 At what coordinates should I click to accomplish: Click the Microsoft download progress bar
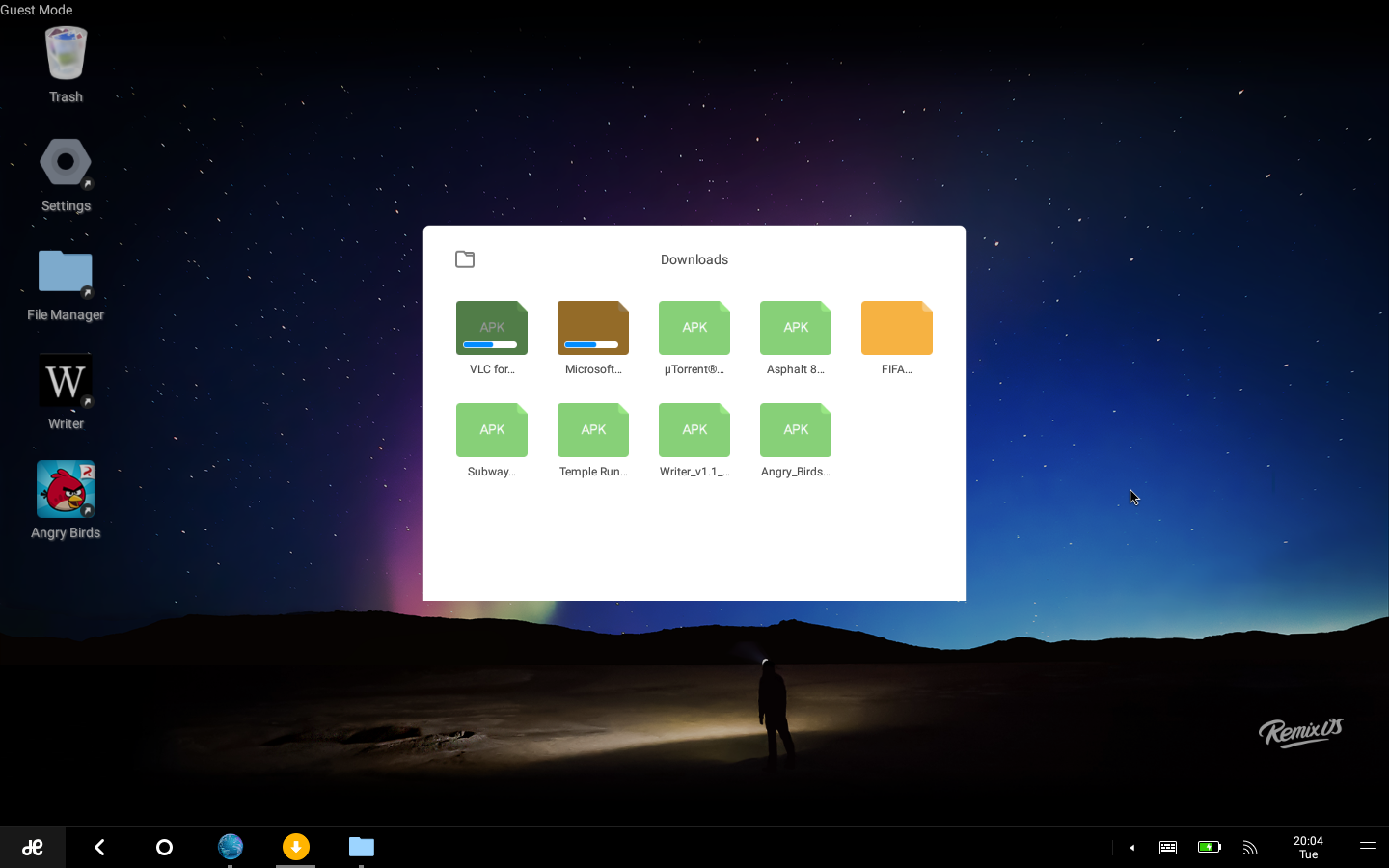tap(591, 344)
